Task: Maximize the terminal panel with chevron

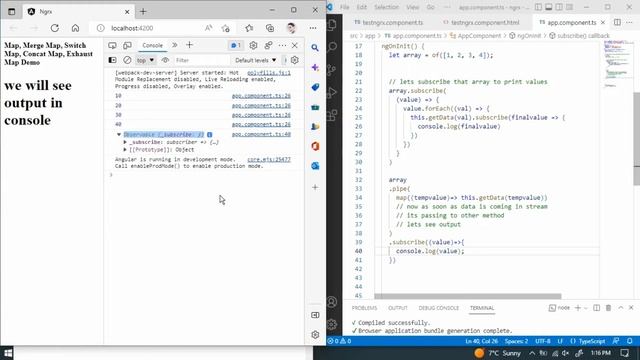Action: coord(620,308)
